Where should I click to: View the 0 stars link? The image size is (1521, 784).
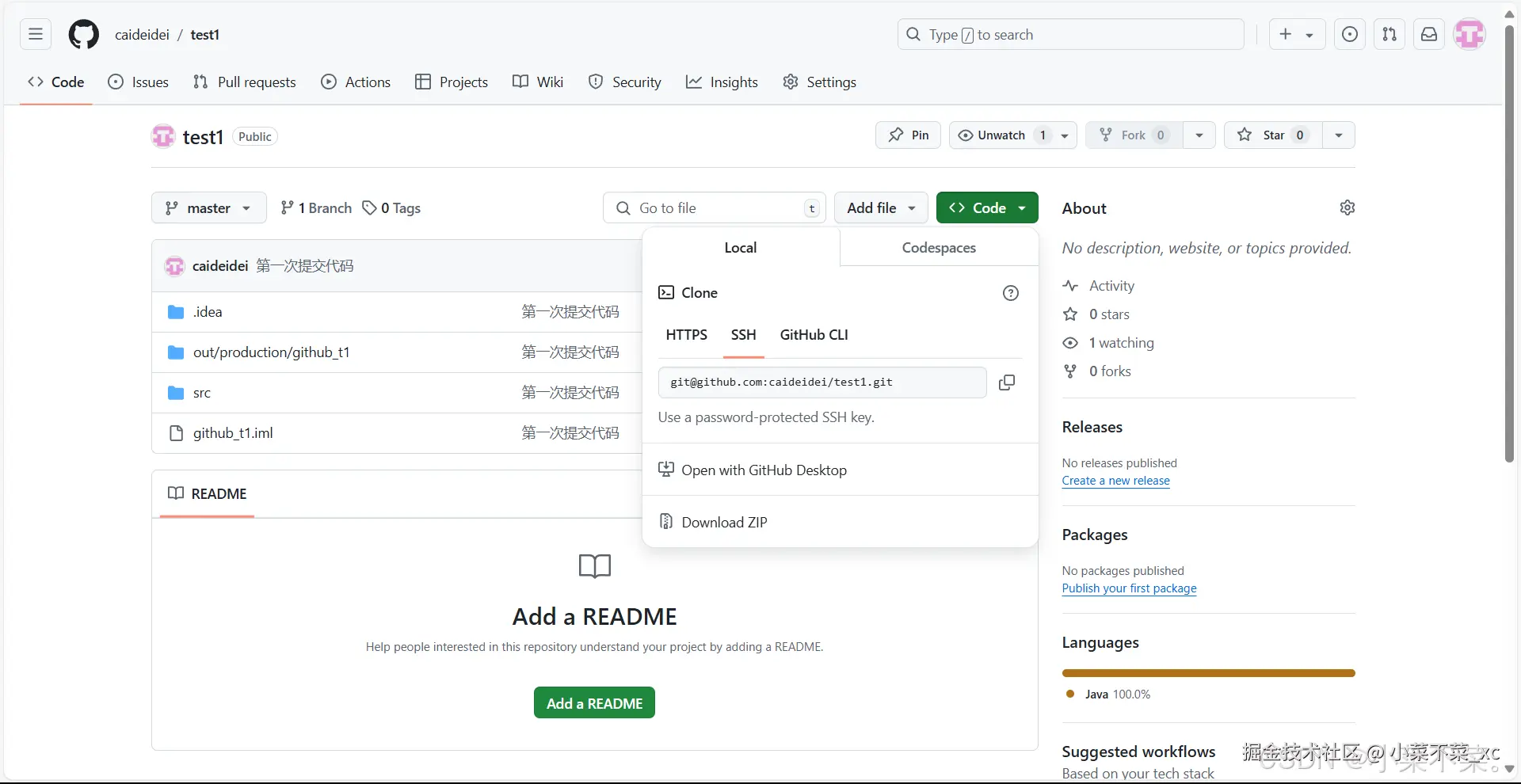(x=1096, y=314)
